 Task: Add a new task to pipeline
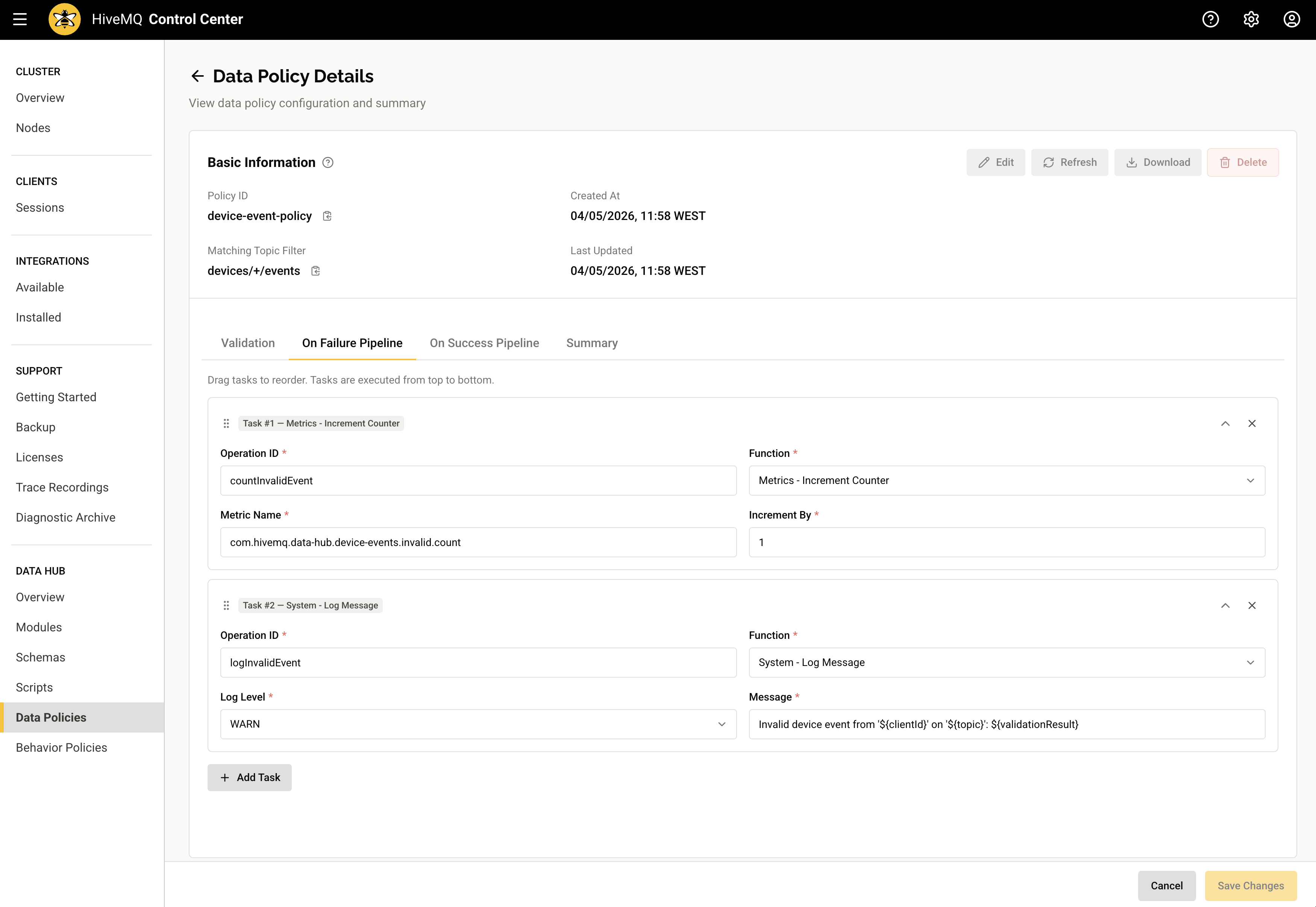click(x=249, y=777)
